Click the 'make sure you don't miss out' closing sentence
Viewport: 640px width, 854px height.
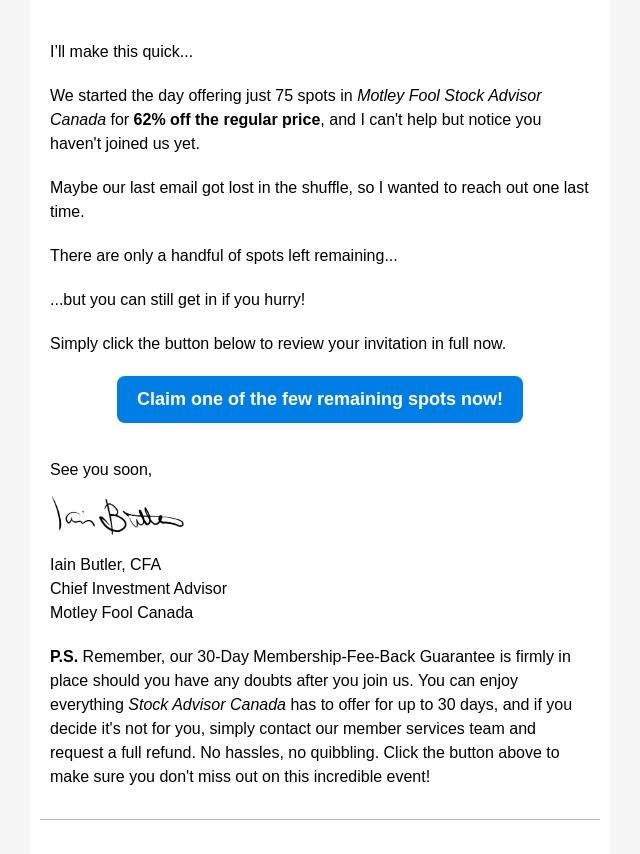click(240, 777)
